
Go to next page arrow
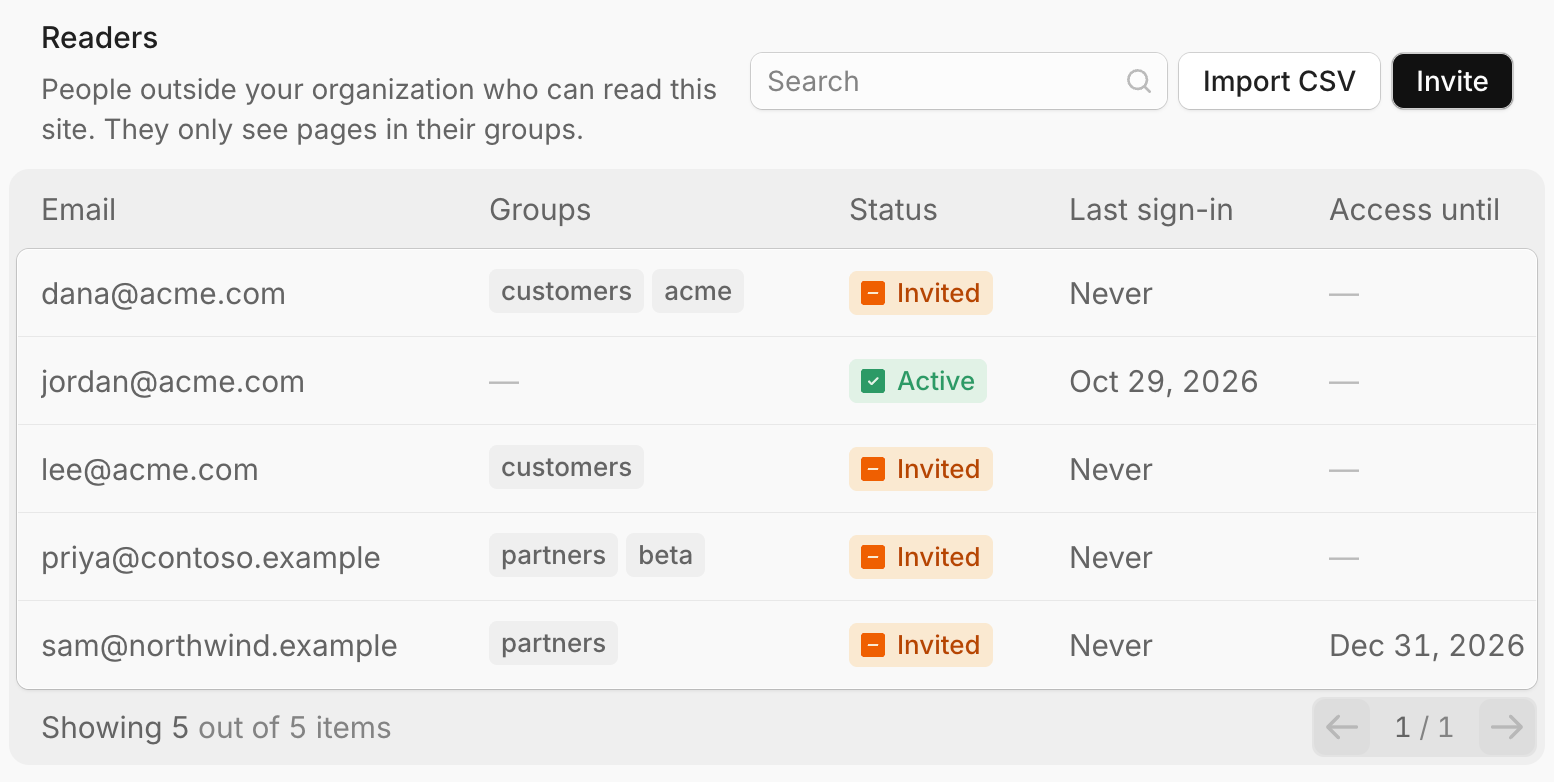coord(1506,727)
